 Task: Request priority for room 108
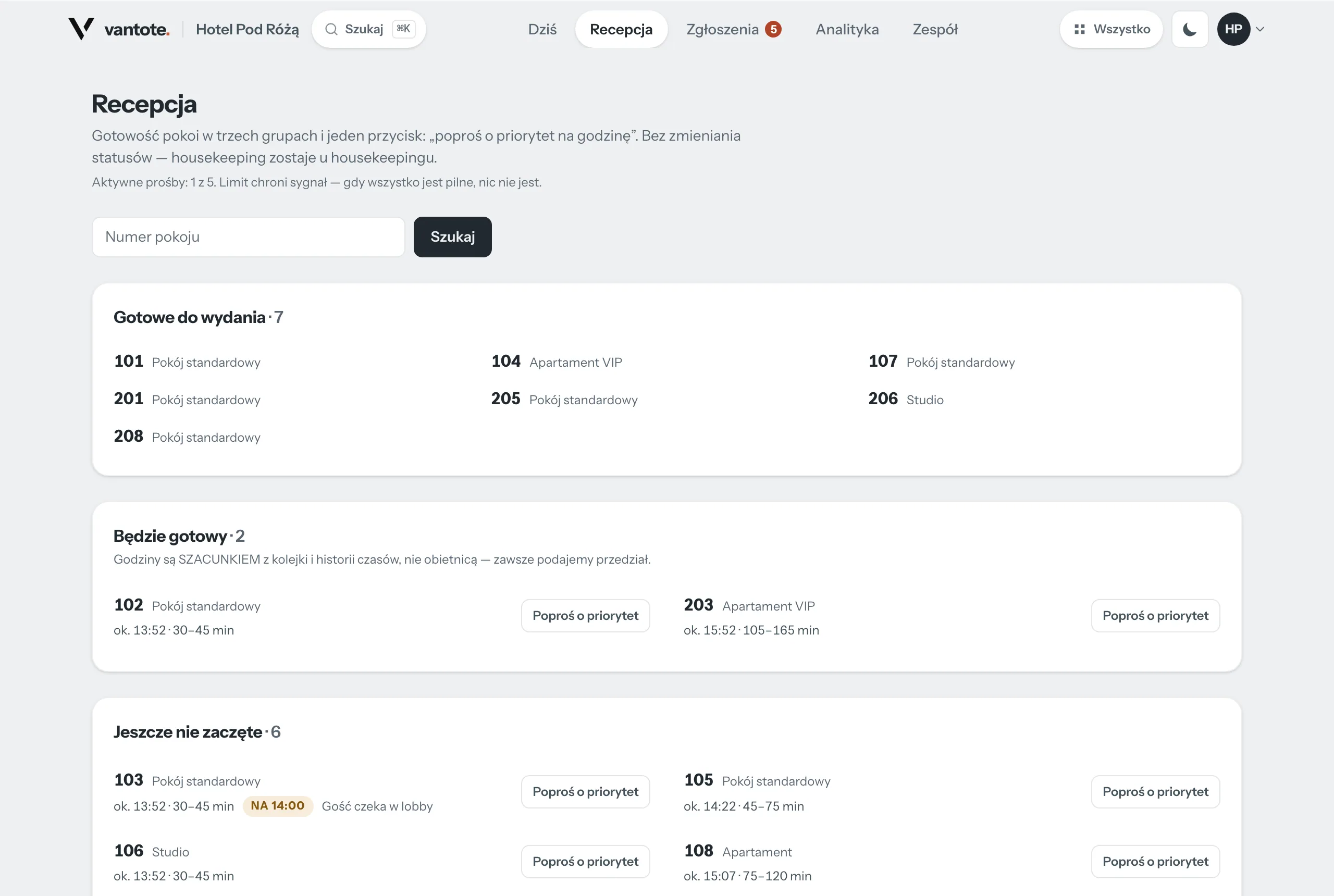click(x=1155, y=861)
